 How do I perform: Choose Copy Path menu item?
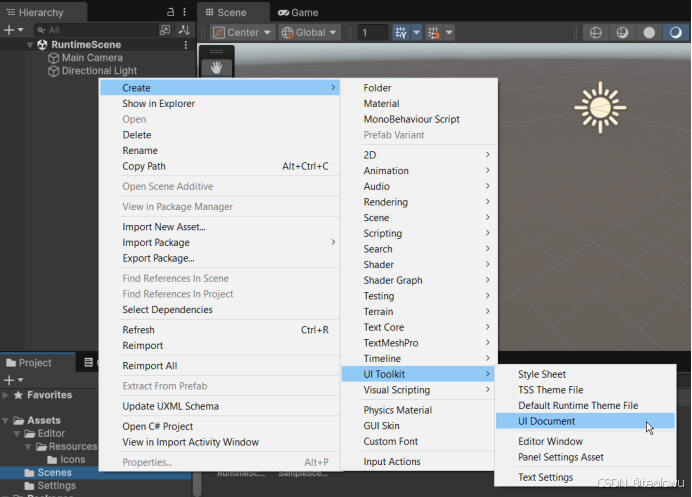(x=220, y=166)
